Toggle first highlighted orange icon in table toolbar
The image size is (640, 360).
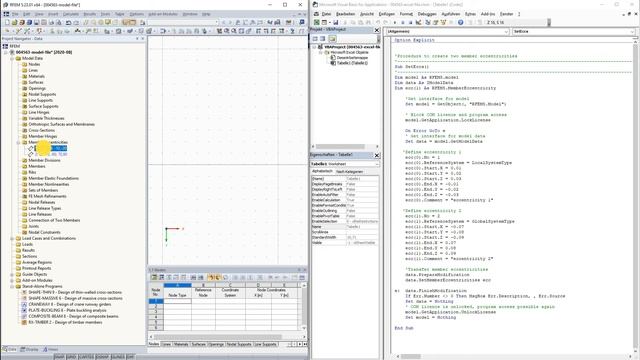pyautogui.click(x=211, y=278)
